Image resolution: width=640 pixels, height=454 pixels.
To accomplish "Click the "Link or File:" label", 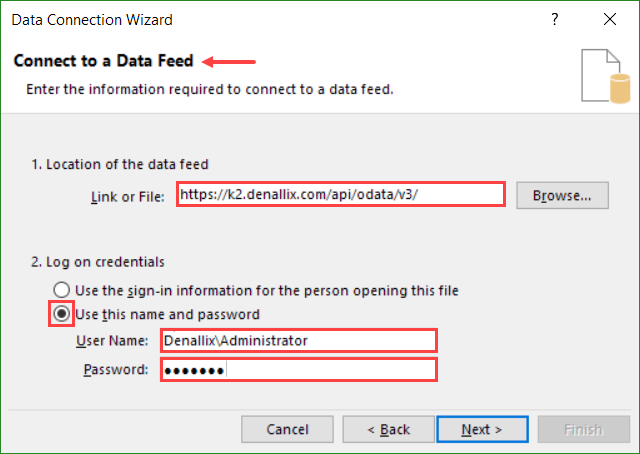I will coord(126,196).
